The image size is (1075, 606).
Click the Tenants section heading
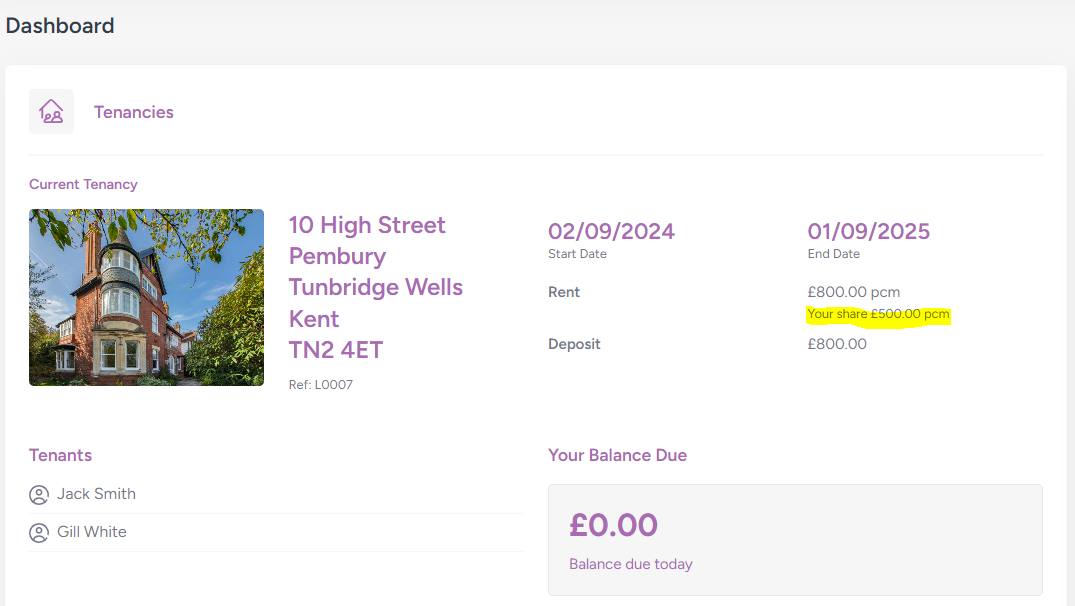click(x=60, y=455)
